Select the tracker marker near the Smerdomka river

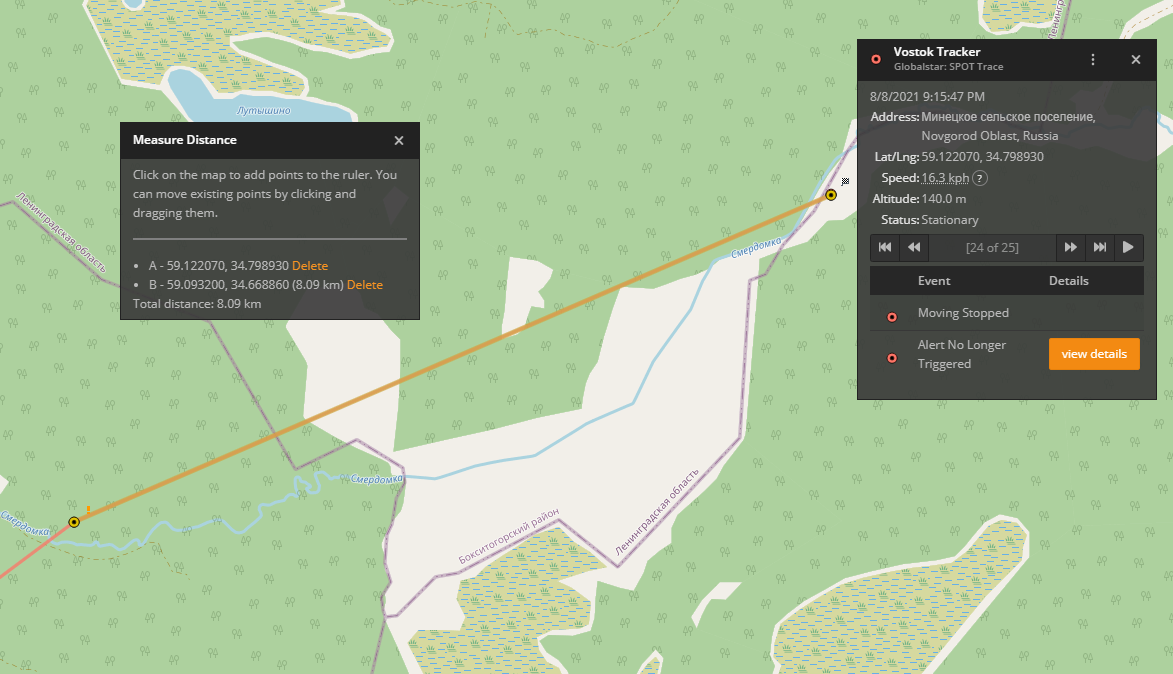coord(830,195)
